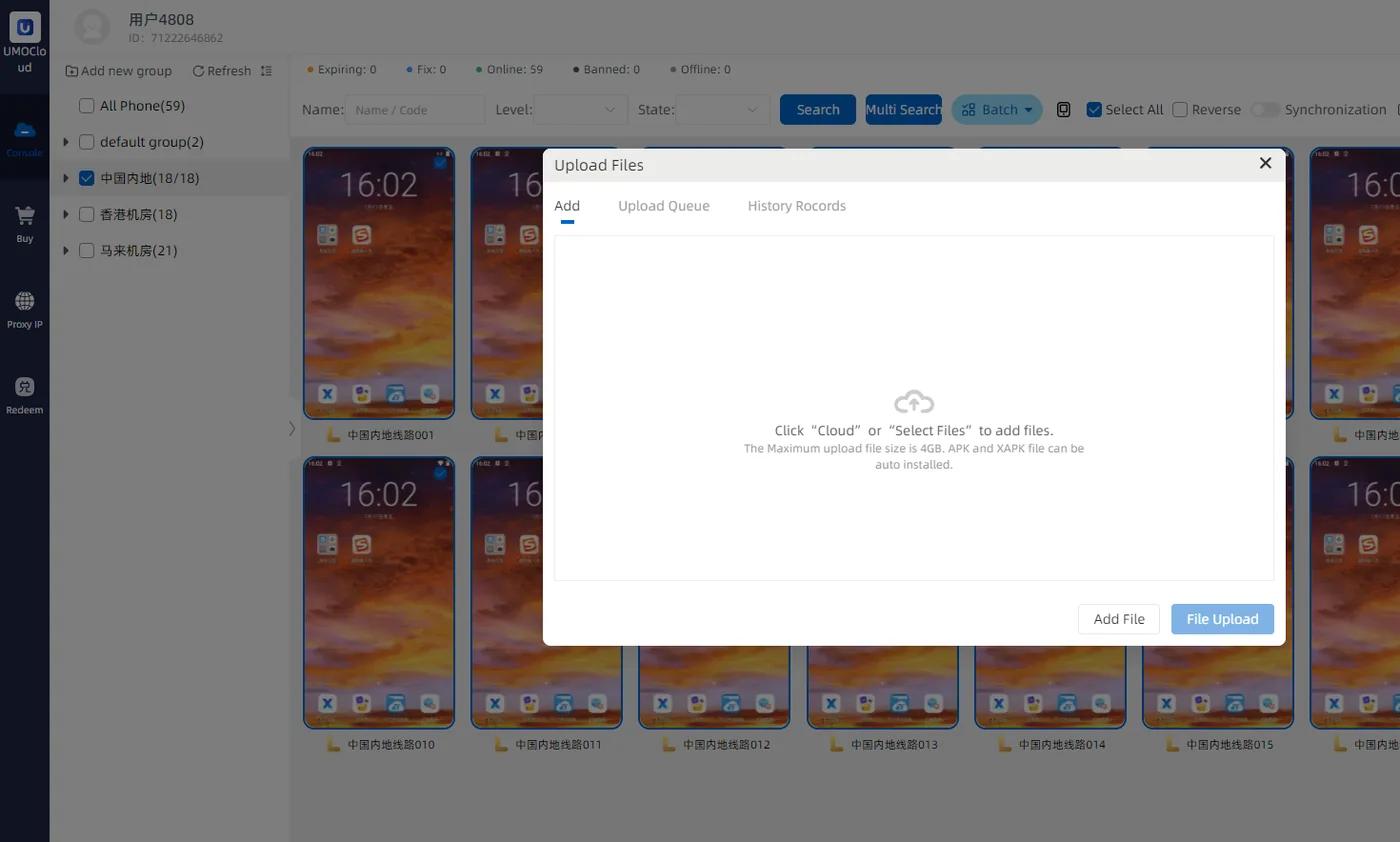Expand the 中国内地(18/18) tree node

coord(66,178)
